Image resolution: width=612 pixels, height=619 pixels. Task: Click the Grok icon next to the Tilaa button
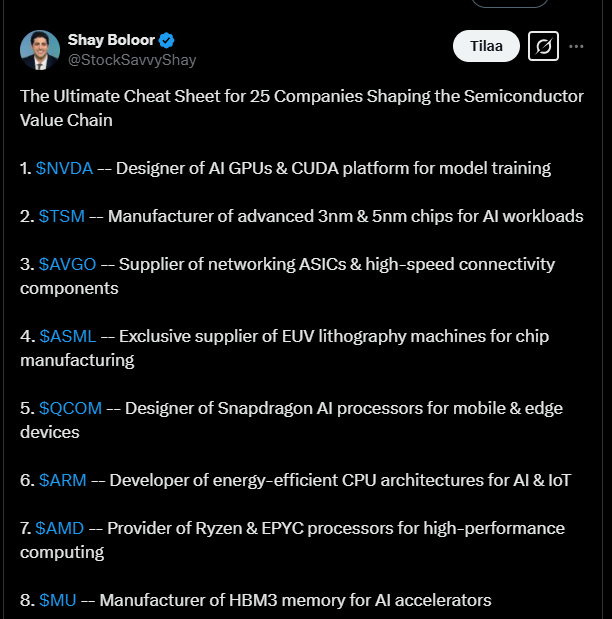(543, 46)
